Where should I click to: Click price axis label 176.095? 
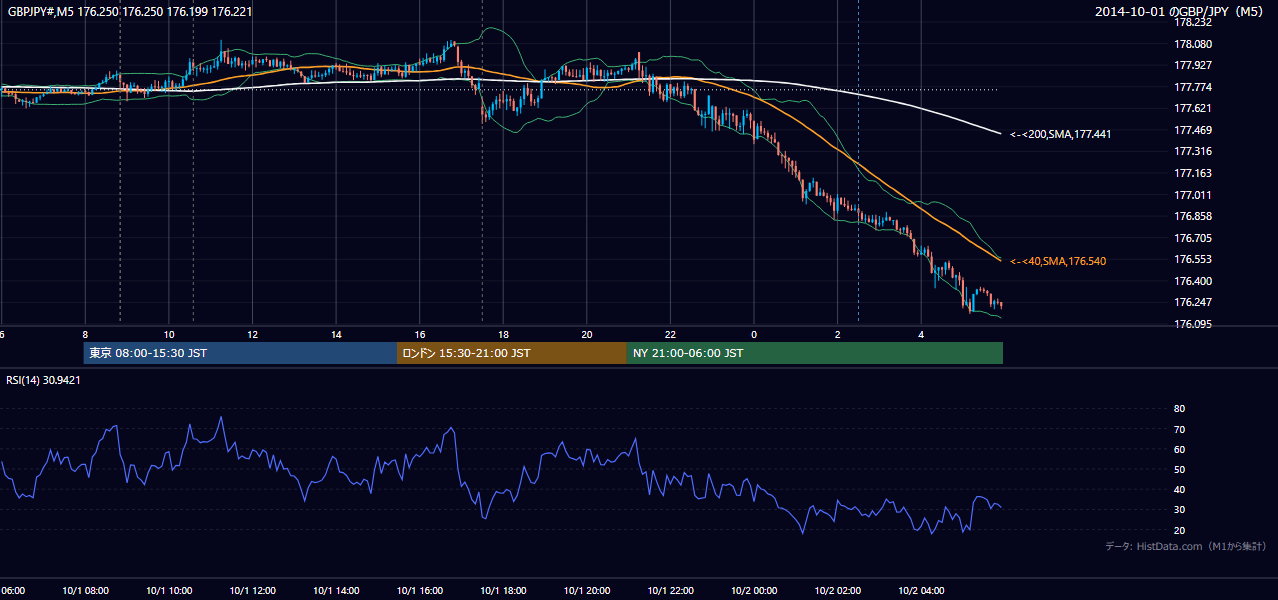1193,324
